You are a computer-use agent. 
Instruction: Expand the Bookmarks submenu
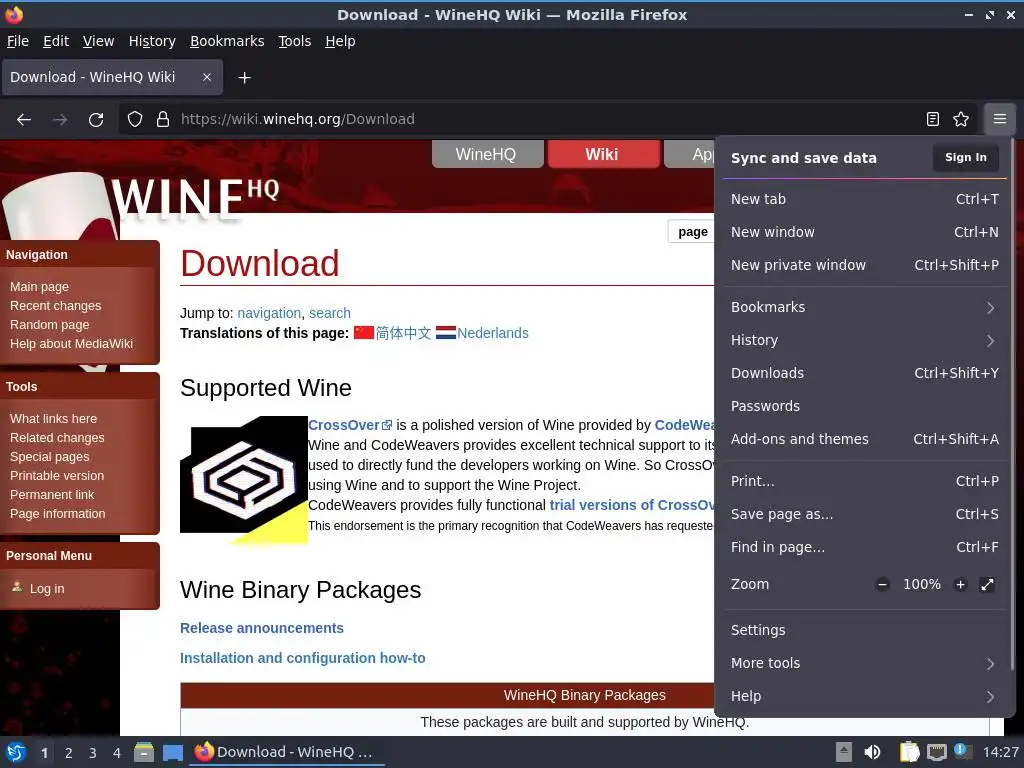(863, 307)
